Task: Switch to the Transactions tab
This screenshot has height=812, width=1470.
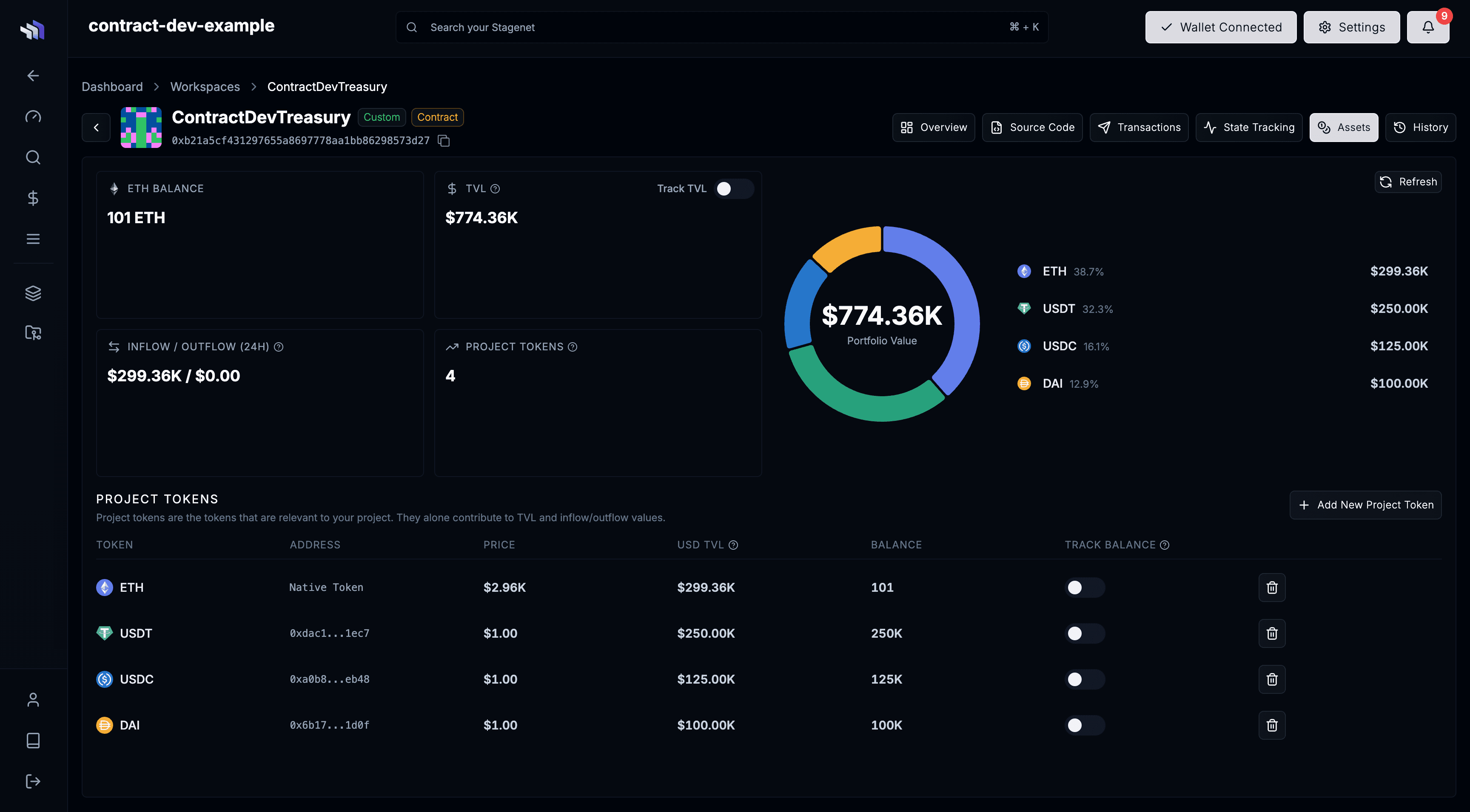Action: 1139,127
